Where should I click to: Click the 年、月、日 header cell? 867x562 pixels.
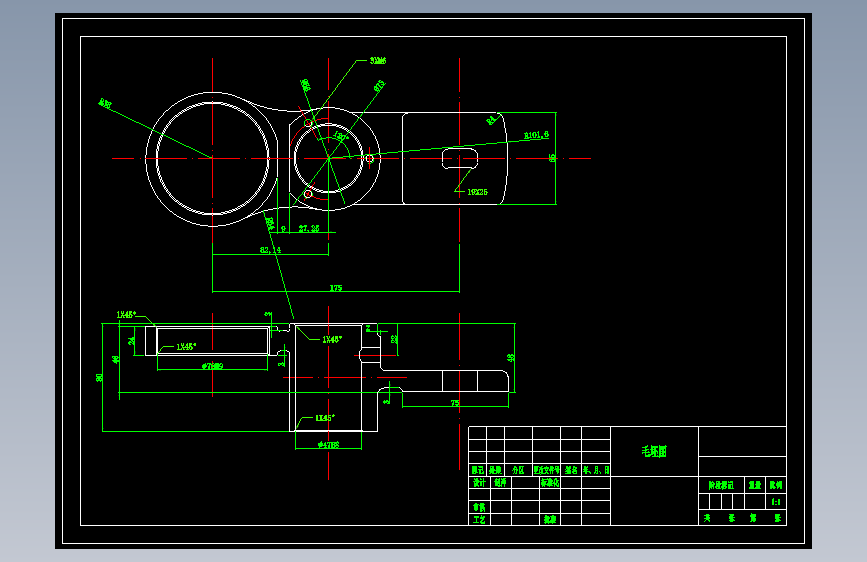(x=596, y=470)
